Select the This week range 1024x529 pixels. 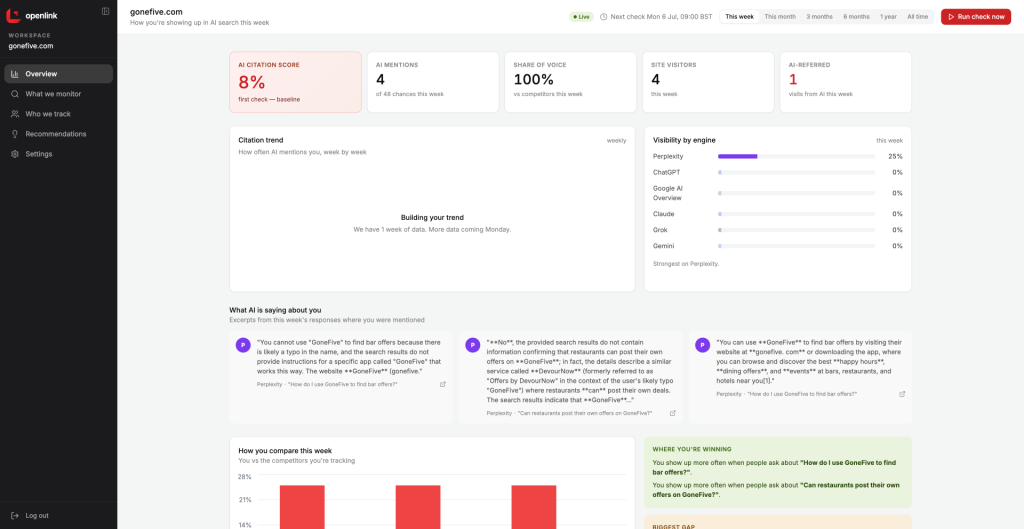tap(740, 17)
